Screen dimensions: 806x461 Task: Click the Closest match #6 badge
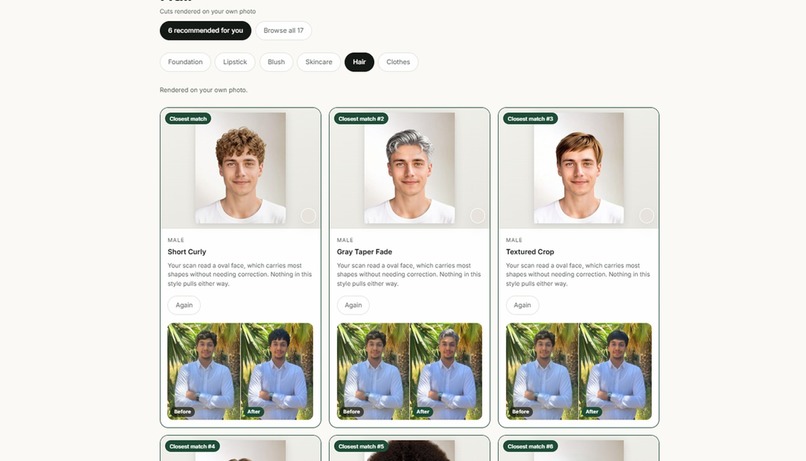point(530,446)
